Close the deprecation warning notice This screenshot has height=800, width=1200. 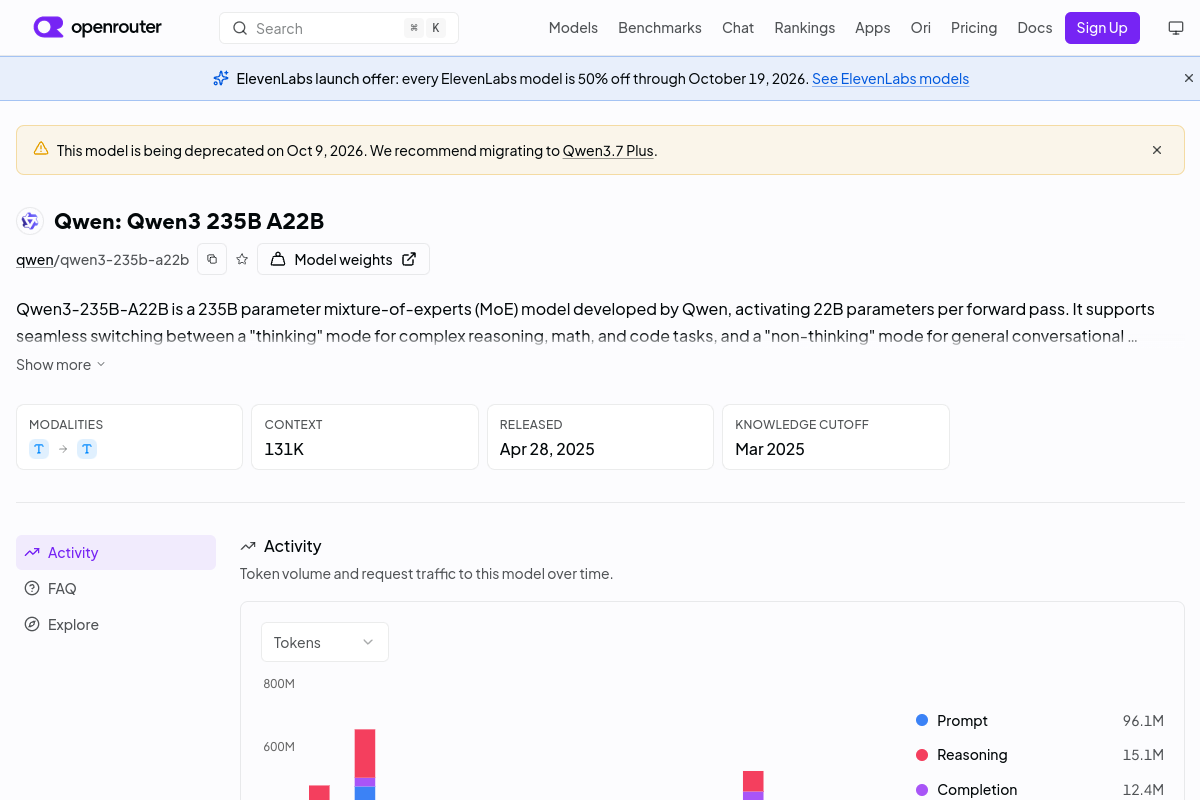pyautogui.click(x=1157, y=150)
